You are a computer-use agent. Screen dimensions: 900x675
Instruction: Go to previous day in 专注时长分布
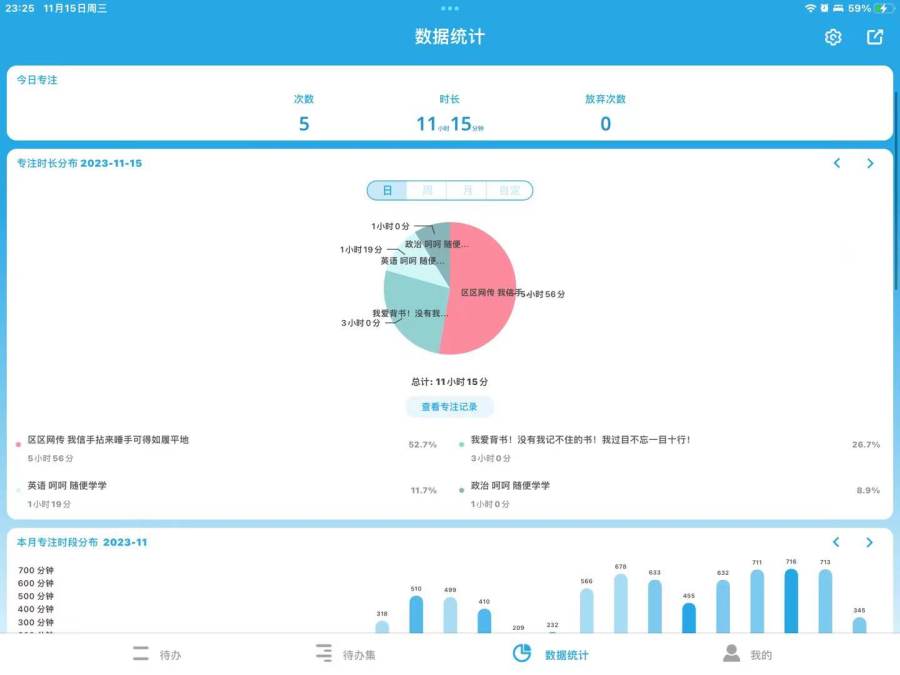(x=837, y=163)
